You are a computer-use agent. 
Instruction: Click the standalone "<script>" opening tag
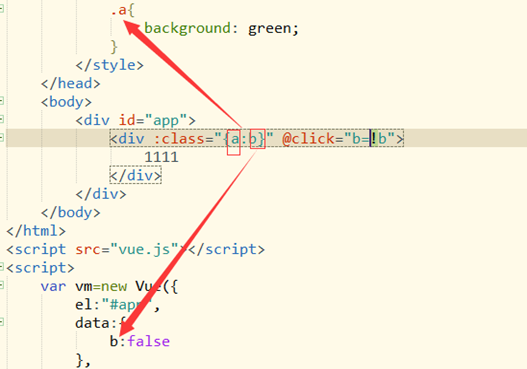pyautogui.click(x=40, y=268)
